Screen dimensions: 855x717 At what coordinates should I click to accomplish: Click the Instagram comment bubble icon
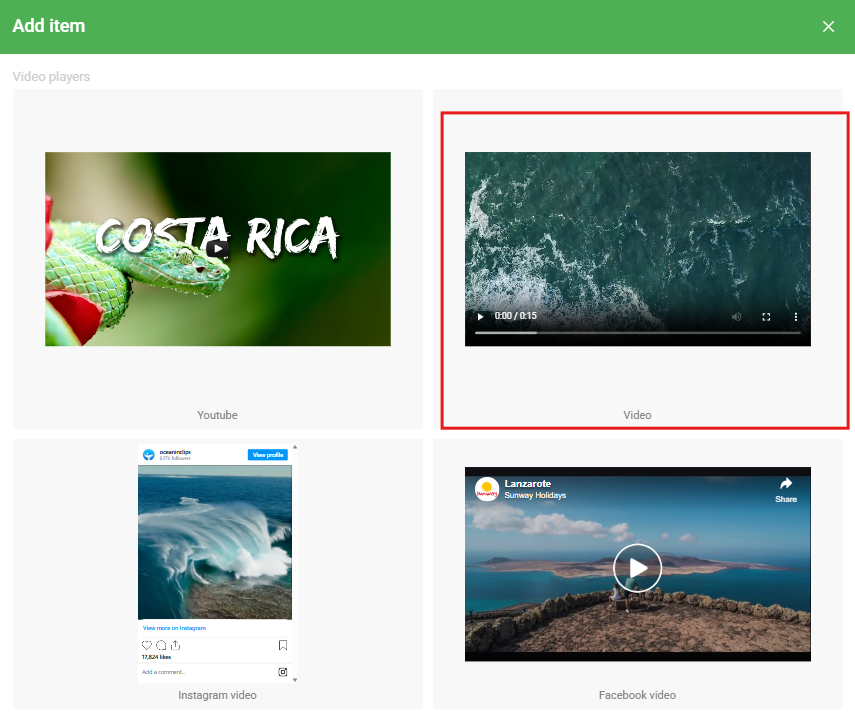click(161, 645)
